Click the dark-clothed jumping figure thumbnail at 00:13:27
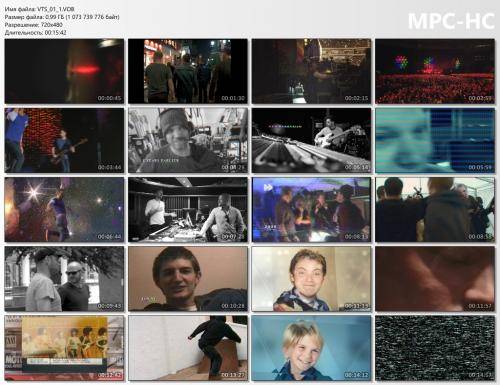Screen dimensions: 500x385 point(188,348)
